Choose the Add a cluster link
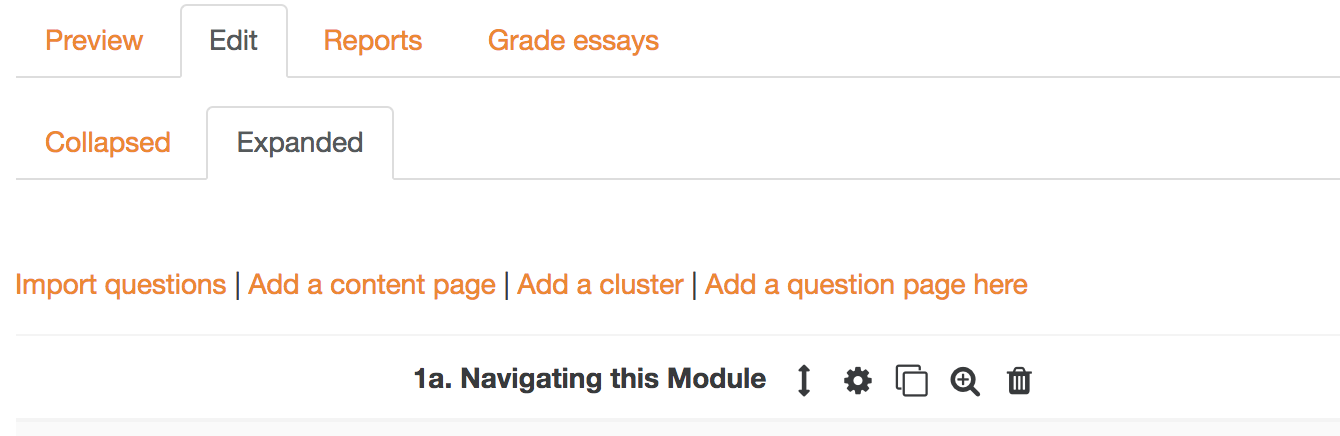This screenshot has height=436, width=1340. (x=600, y=285)
